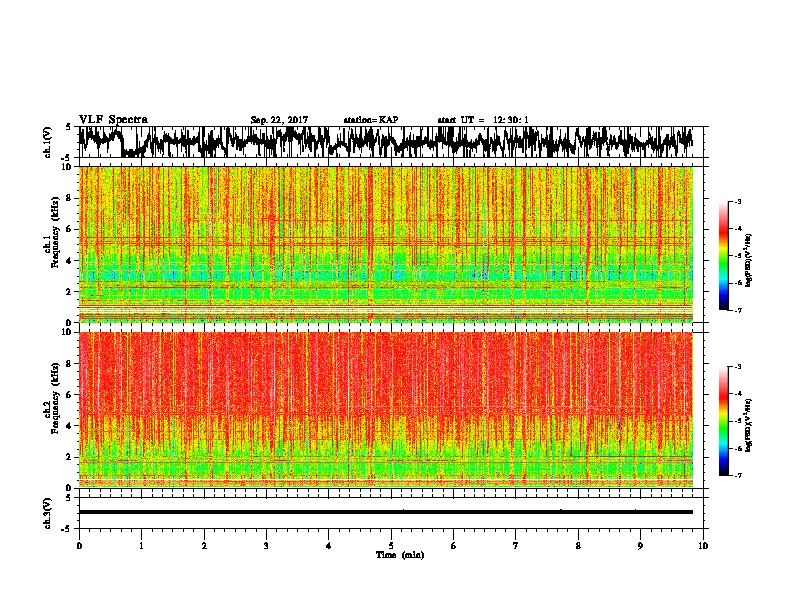The image size is (792, 612).
Task: Click the ch.1 color scale units label
Action: point(750,261)
